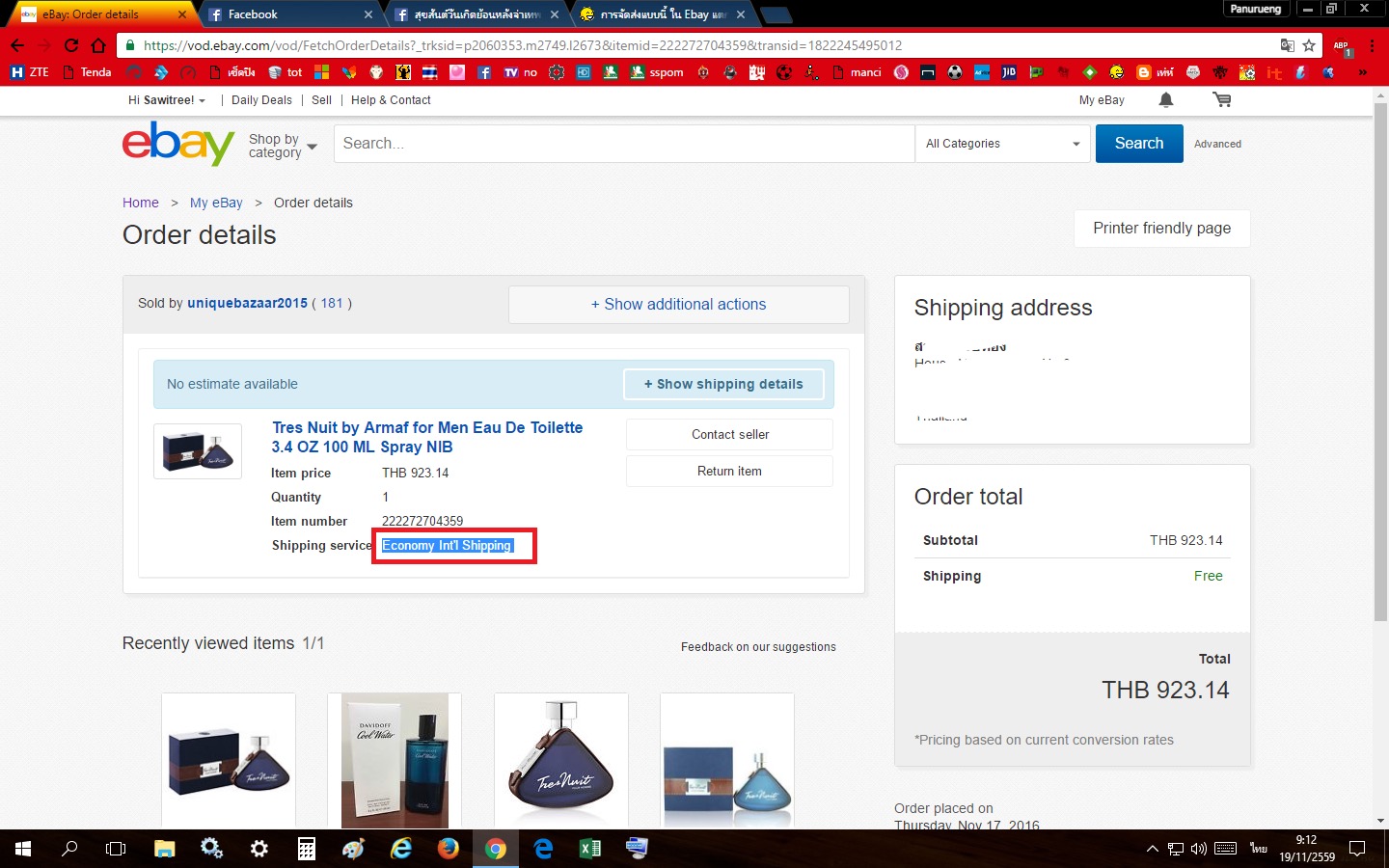Bookmark this page with the star icon

point(1309,45)
